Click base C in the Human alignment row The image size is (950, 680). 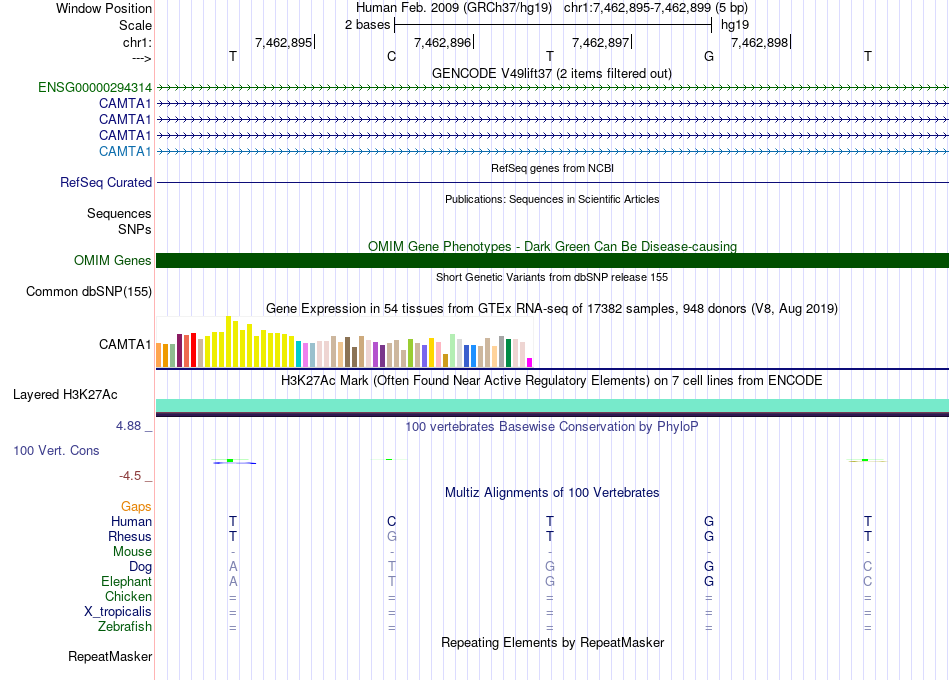click(391, 521)
